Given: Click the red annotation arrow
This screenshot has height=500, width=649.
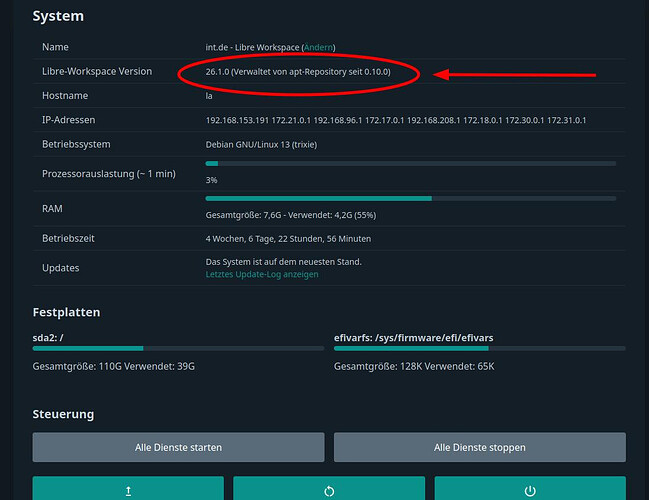Looking at the screenshot, I should coord(520,74).
